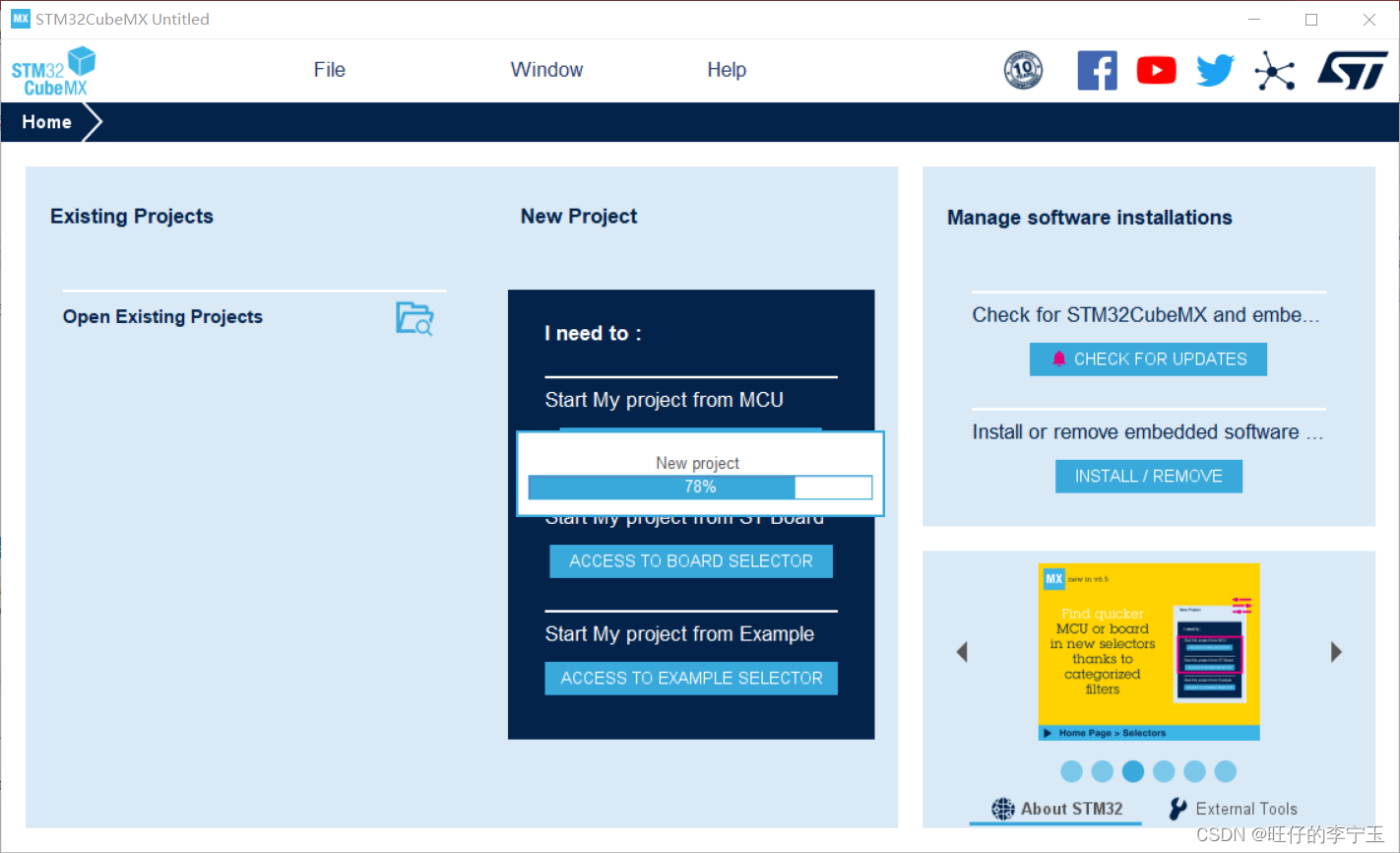Screen dimensions: 1400x853
Task: Click the ST company logo
Action: tap(1353, 71)
